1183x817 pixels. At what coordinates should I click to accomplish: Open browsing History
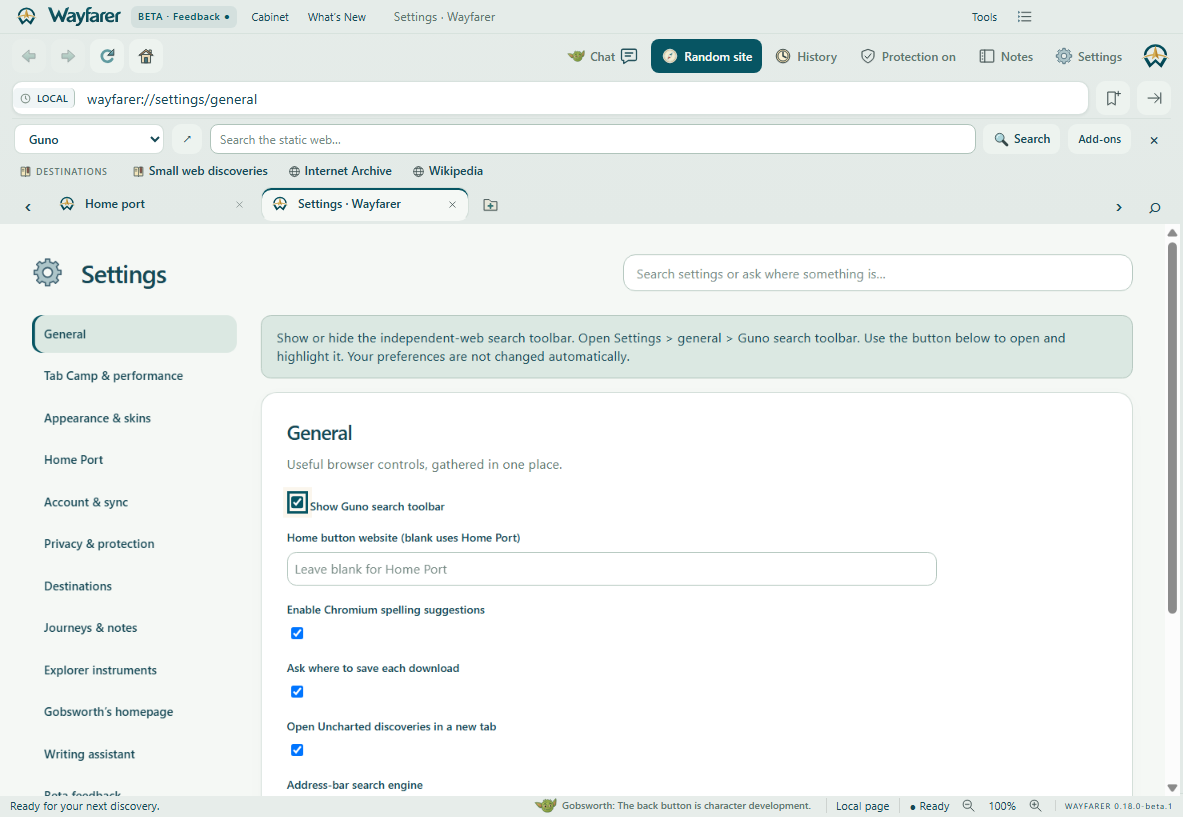point(807,57)
